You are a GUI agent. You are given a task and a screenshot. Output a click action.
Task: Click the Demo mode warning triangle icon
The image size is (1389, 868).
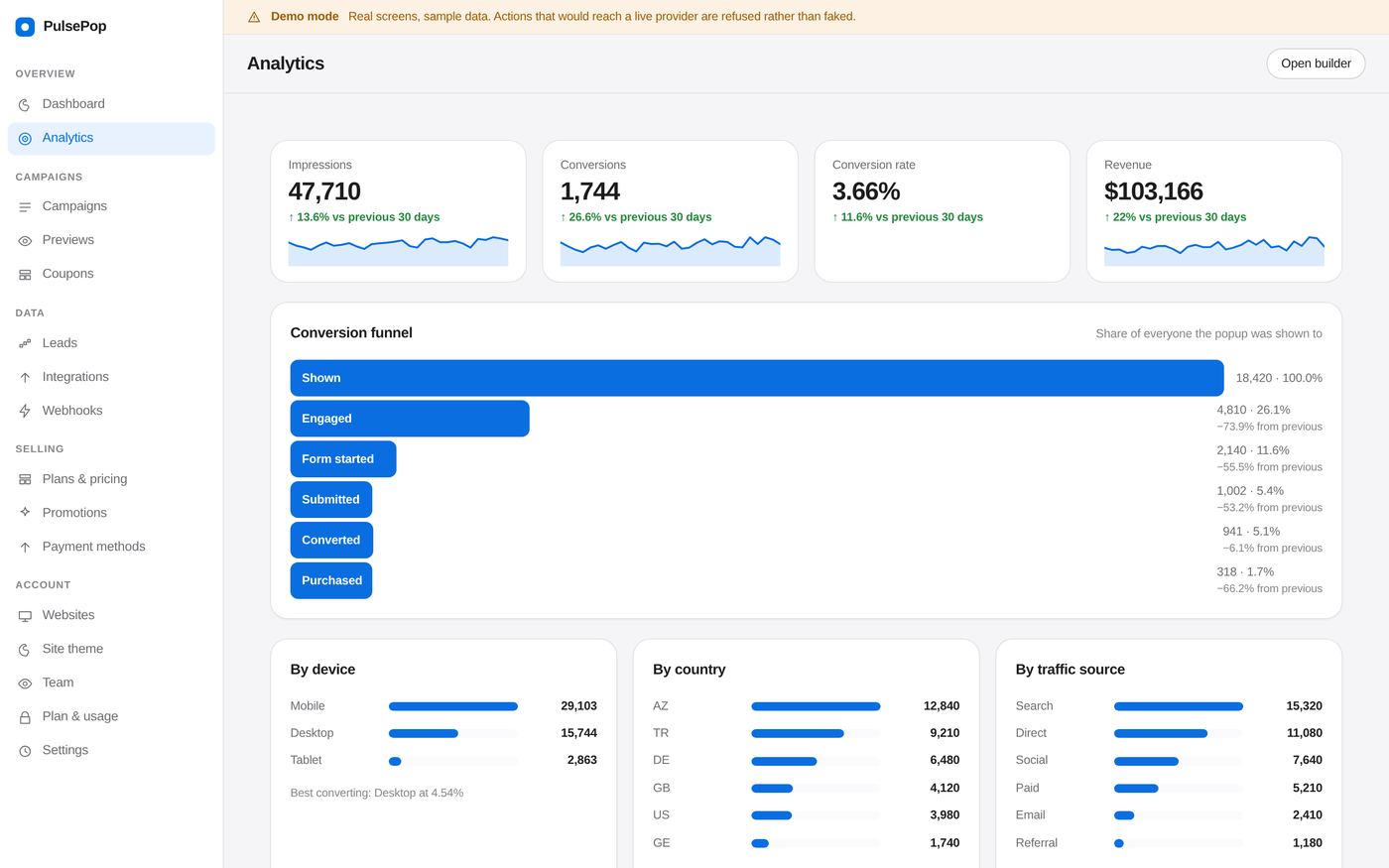(254, 17)
